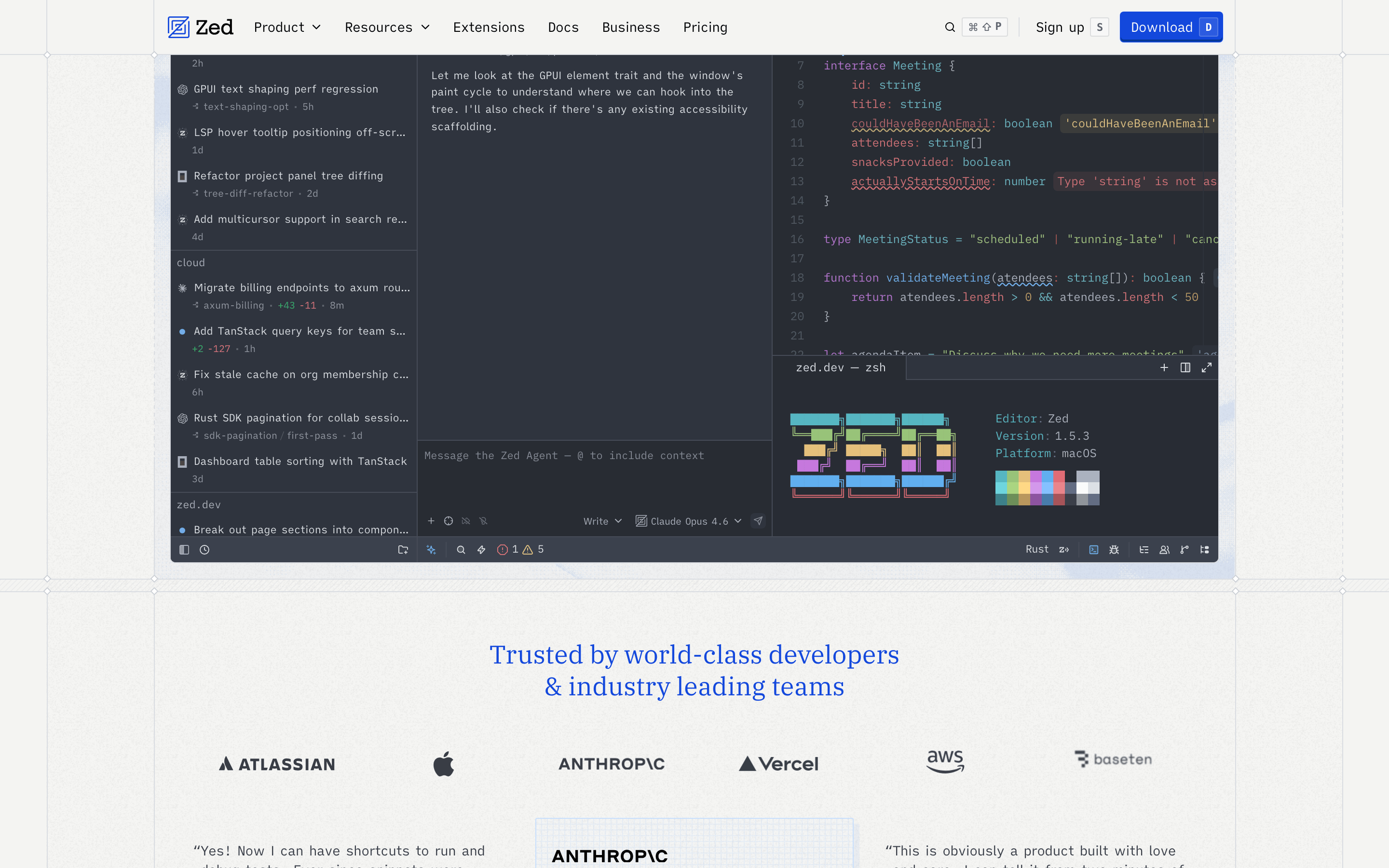
Task: Open 'Refactor project panel tree diffing' thread
Action: pyautogui.click(x=293, y=184)
